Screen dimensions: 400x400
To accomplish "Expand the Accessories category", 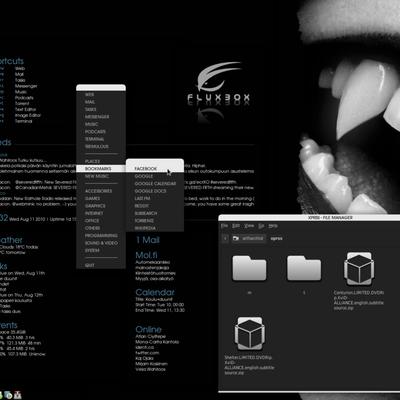I will 101,191.
